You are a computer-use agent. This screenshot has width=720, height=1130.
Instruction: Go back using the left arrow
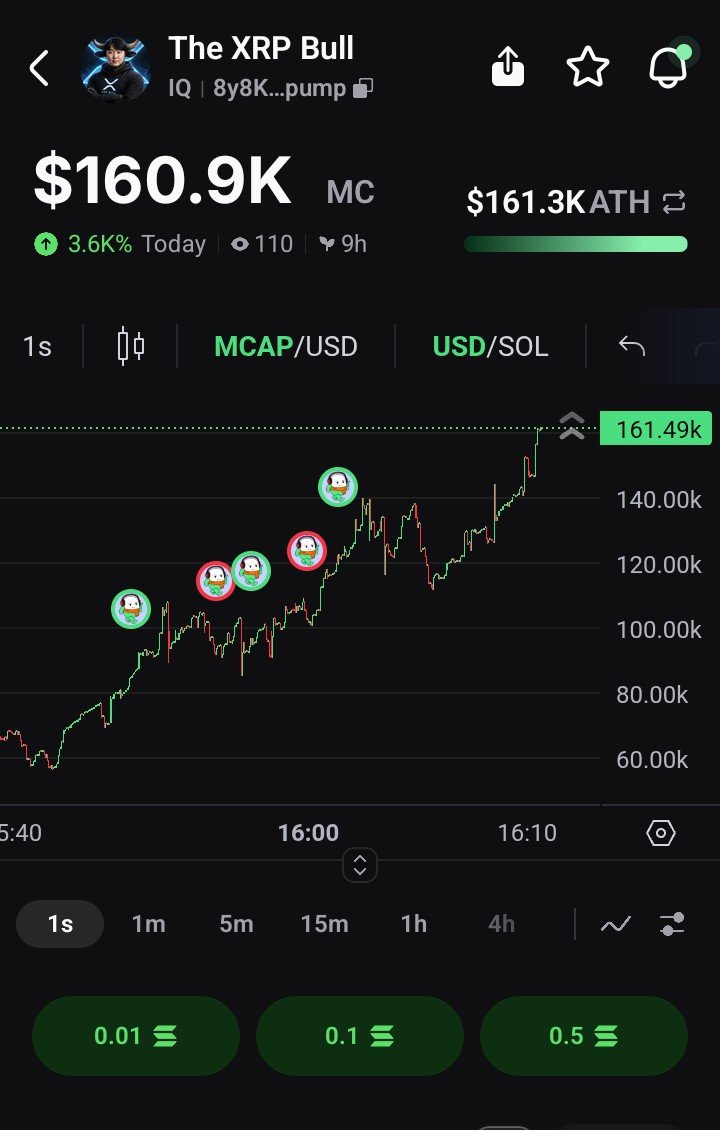tap(40, 68)
